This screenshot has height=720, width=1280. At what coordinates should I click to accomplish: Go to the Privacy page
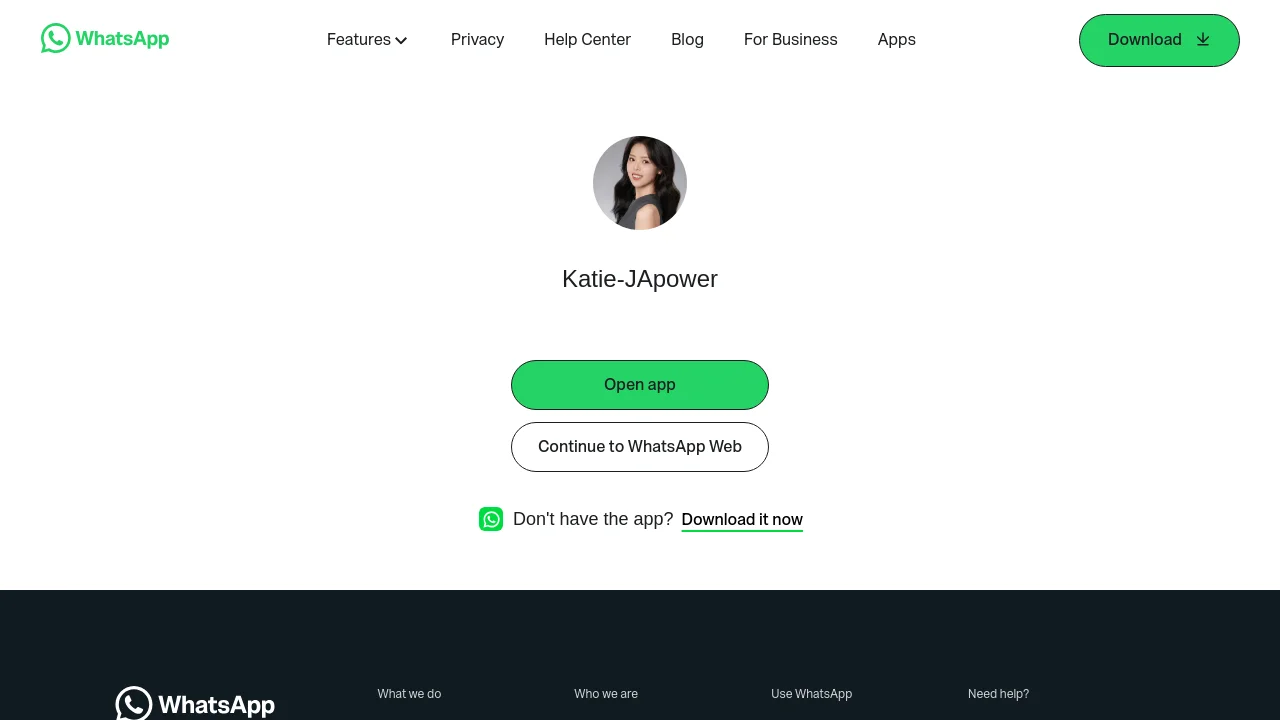tap(477, 40)
